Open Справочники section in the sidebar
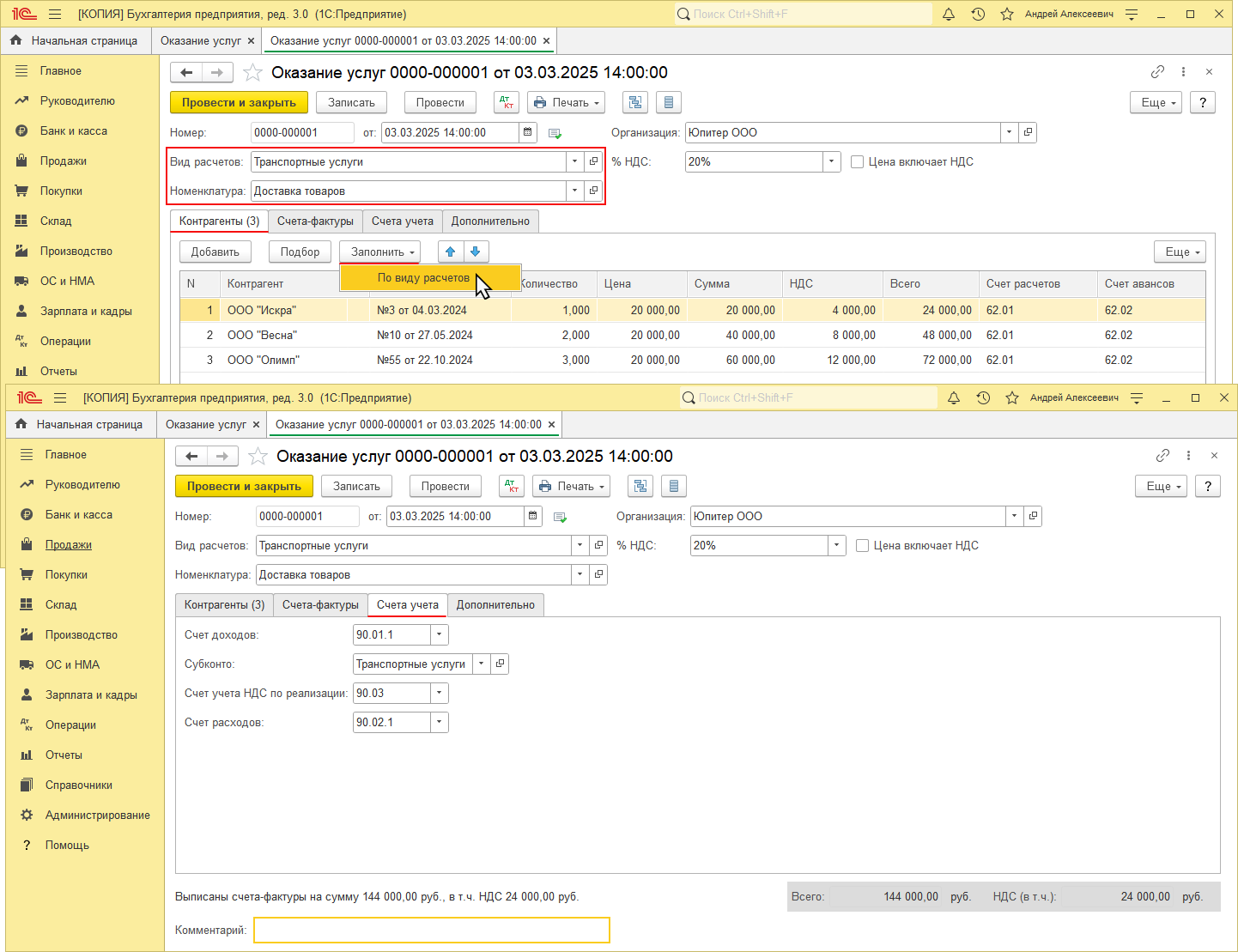1238x952 pixels. [x=78, y=785]
